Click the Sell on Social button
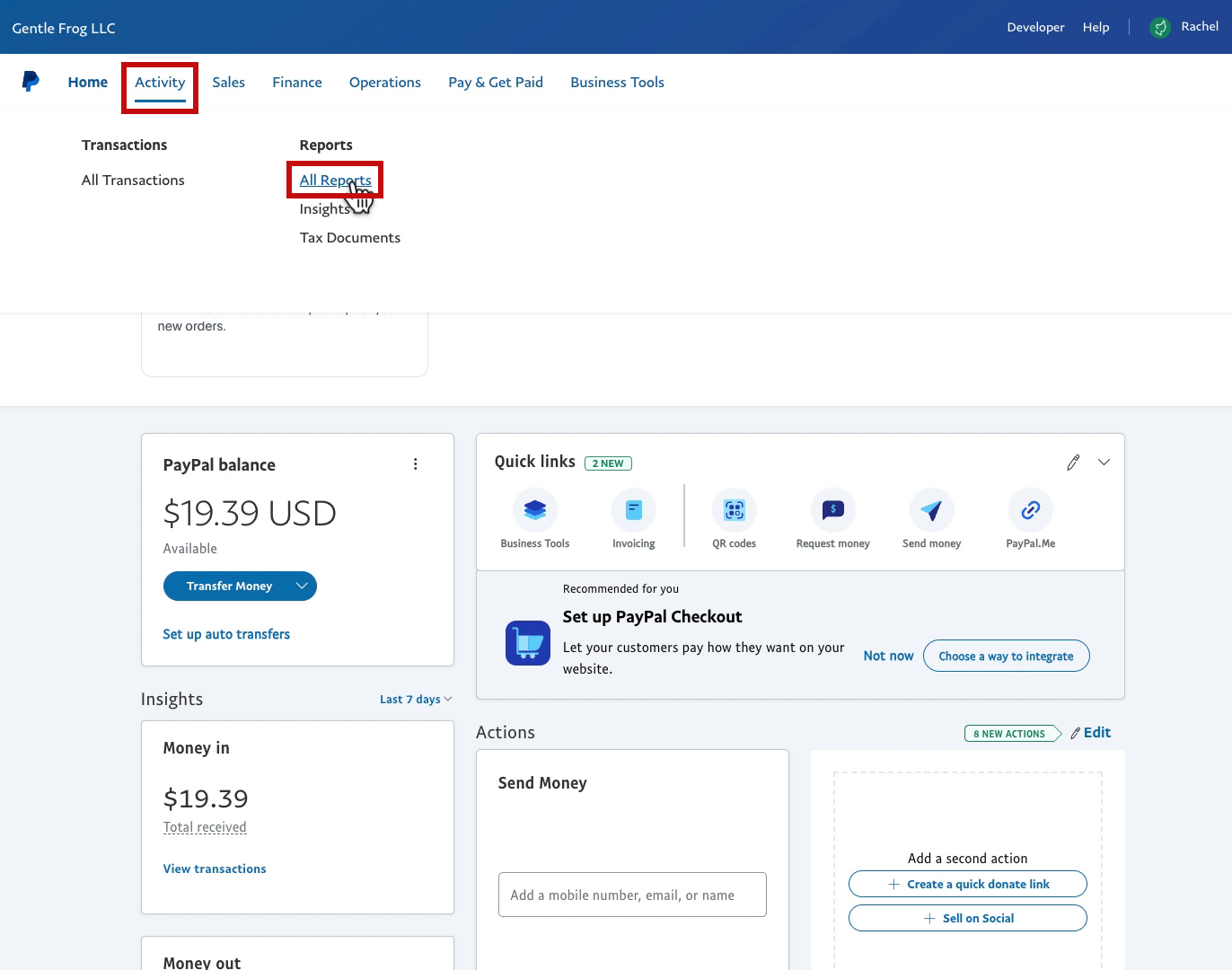The height and width of the screenshot is (970, 1232). [968, 918]
